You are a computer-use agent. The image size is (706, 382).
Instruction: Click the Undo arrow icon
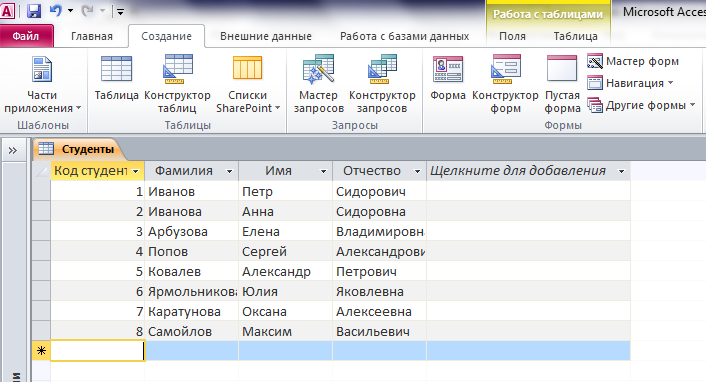click(56, 11)
